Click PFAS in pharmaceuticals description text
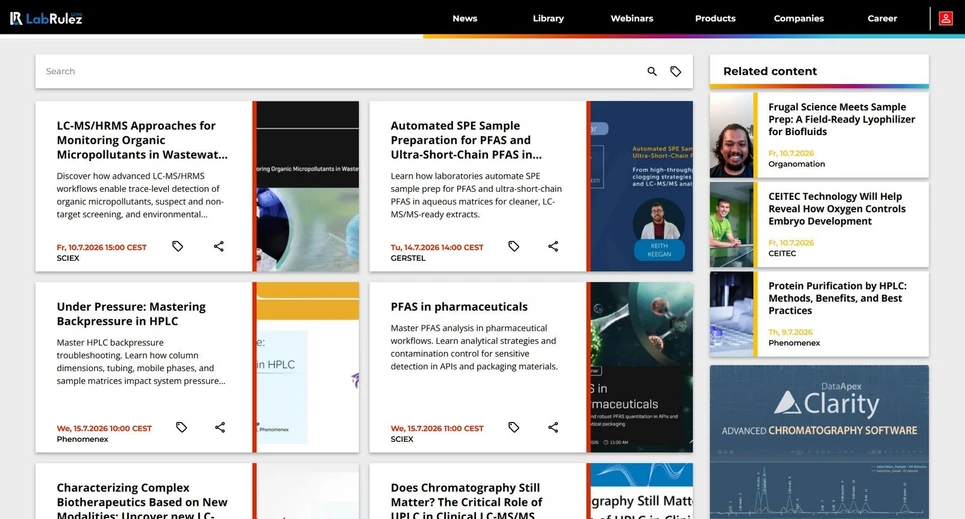The image size is (965, 519). tap(474, 347)
